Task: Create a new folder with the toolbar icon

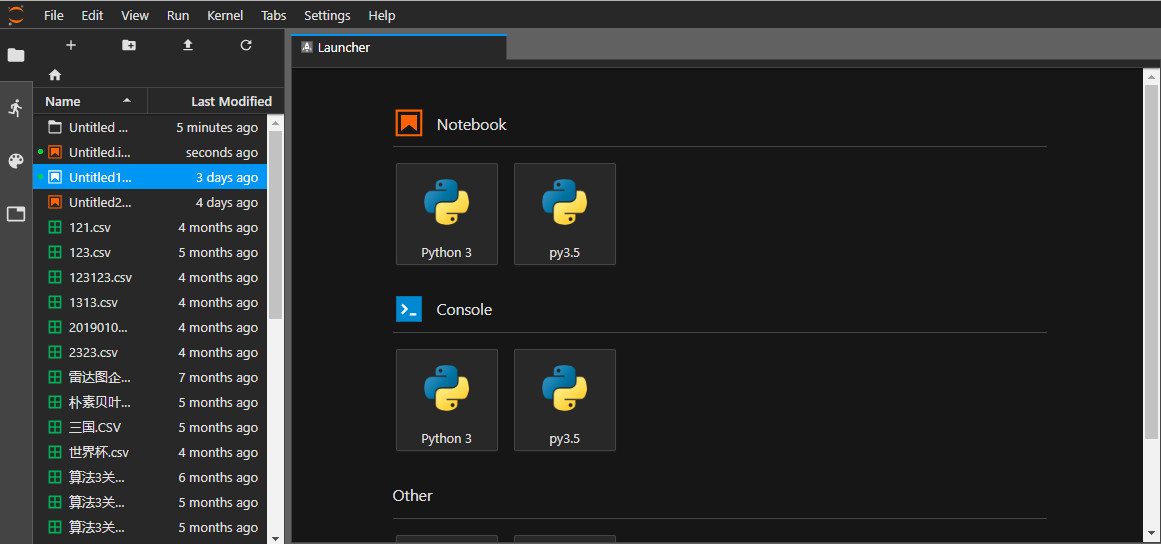Action: pyautogui.click(x=129, y=45)
